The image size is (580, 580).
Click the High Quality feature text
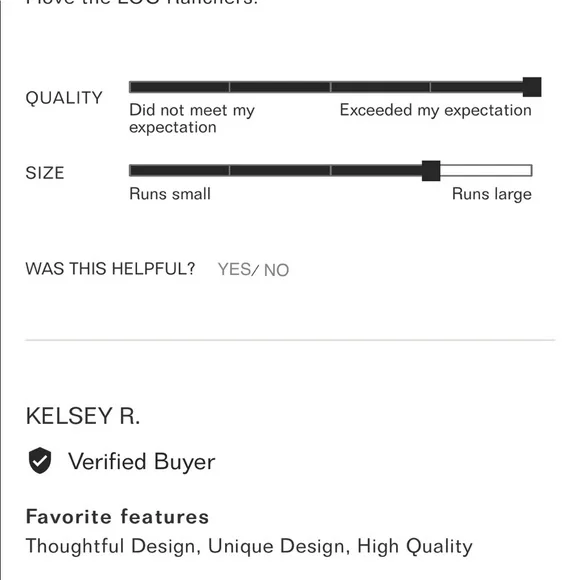415,547
